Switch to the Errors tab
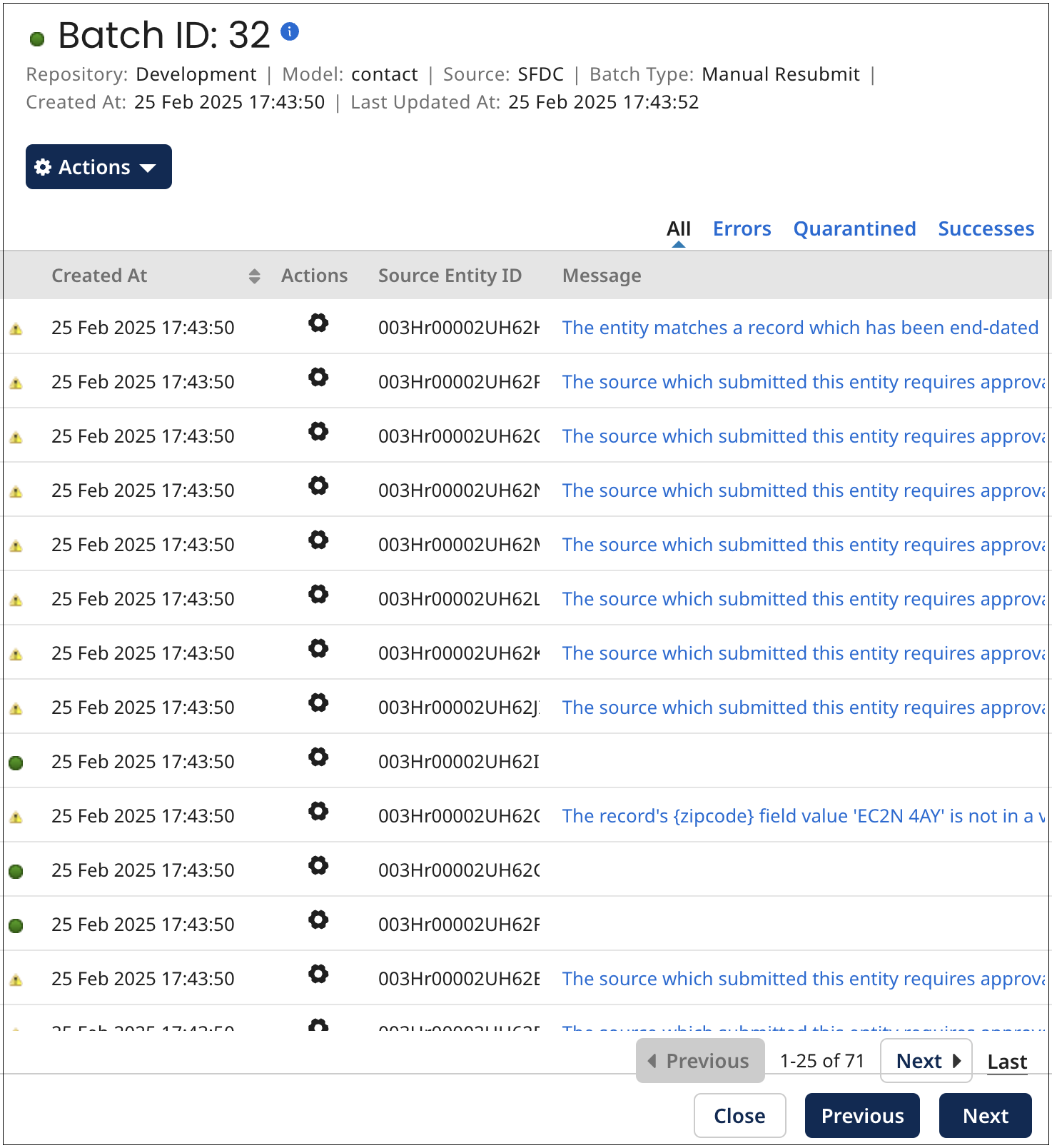The image size is (1052, 1148). click(x=742, y=228)
